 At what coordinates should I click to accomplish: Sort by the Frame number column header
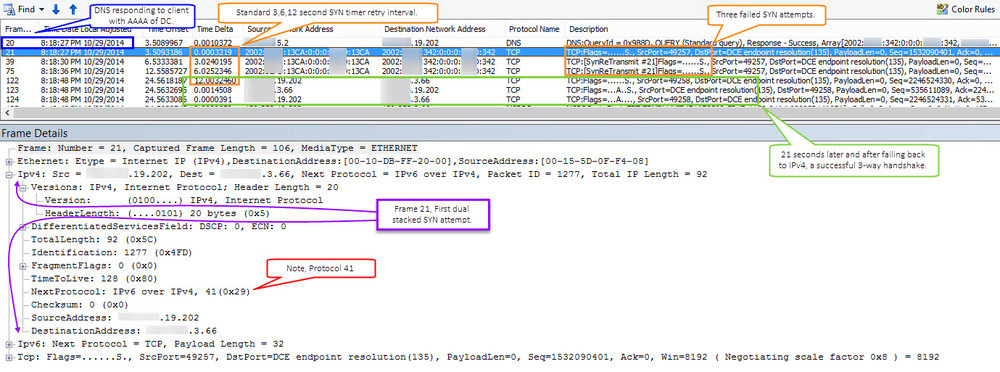pyautogui.click(x=18, y=29)
